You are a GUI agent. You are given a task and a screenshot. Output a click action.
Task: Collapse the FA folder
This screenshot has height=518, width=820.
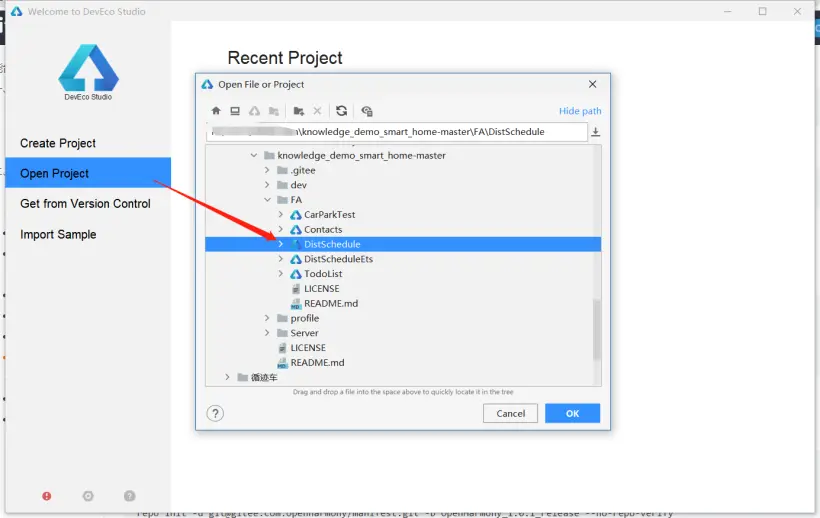267,200
